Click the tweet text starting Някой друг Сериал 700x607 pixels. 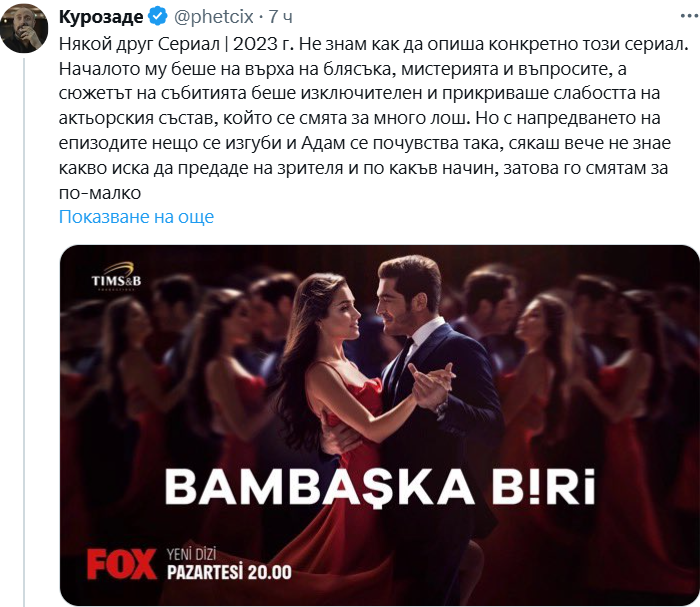[x=374, y=118]
